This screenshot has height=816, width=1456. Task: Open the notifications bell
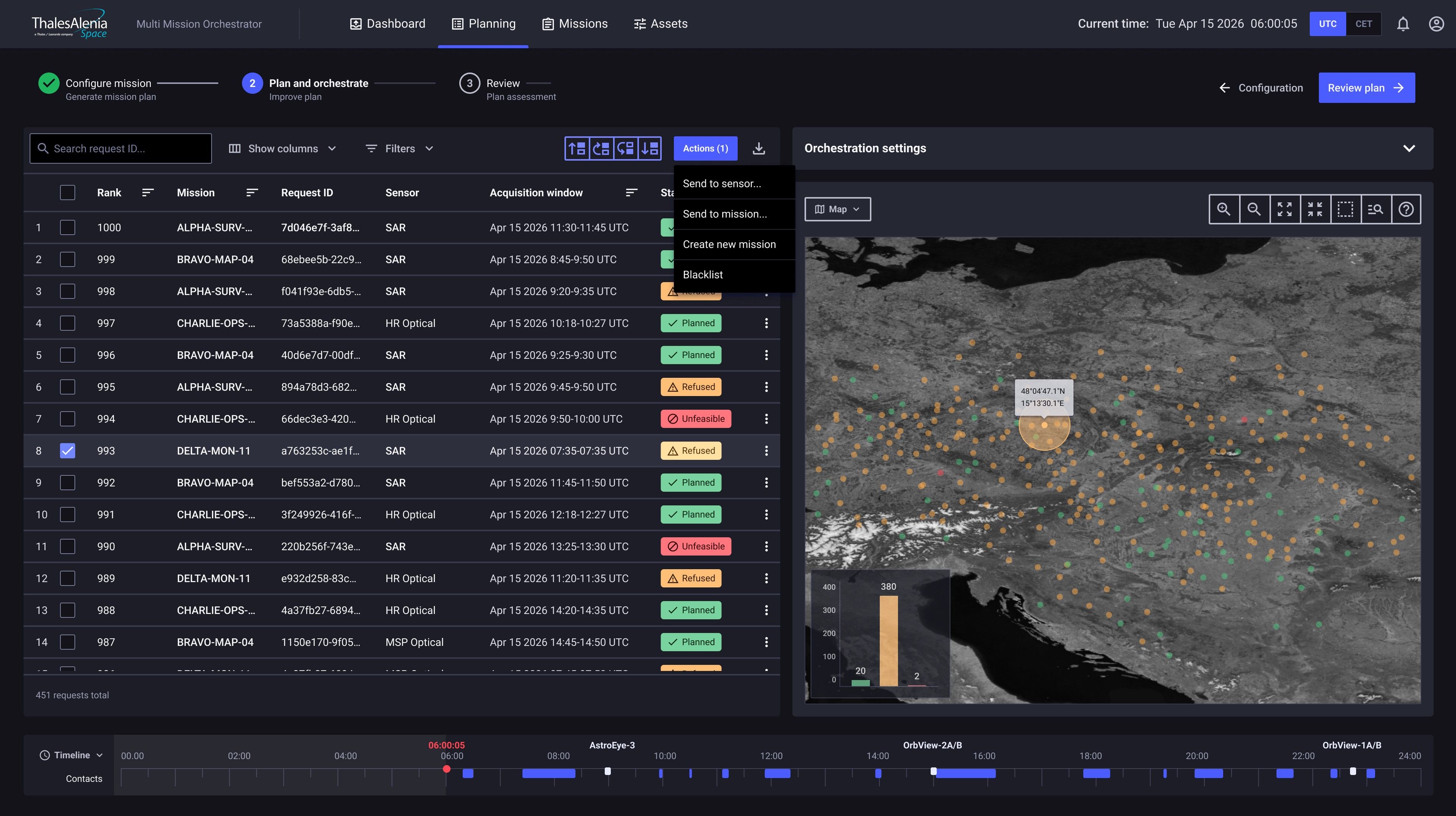[x=1403, y=24]
